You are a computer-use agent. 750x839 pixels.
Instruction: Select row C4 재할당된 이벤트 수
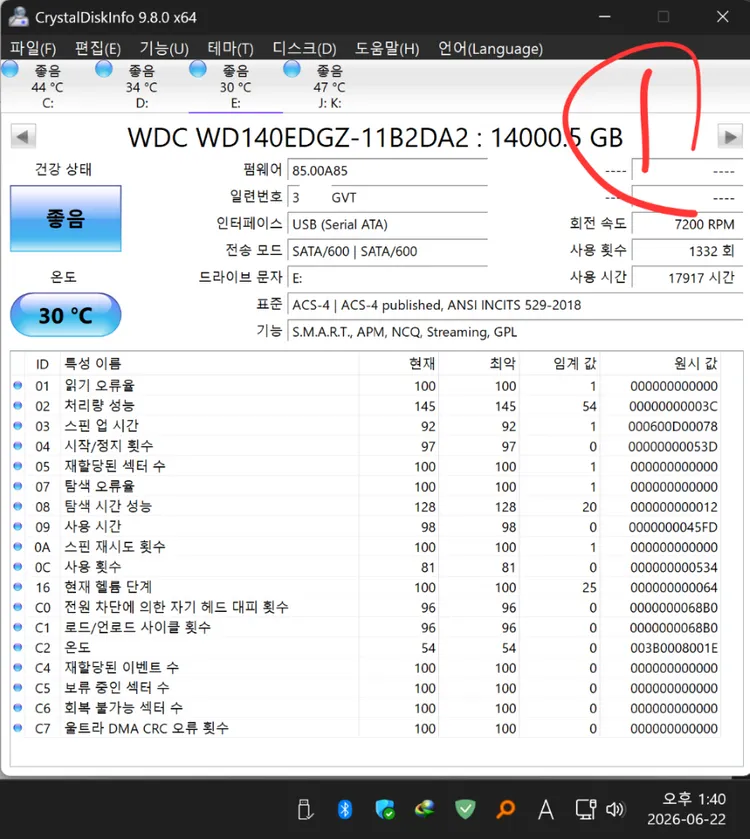(x=366, y=668)
